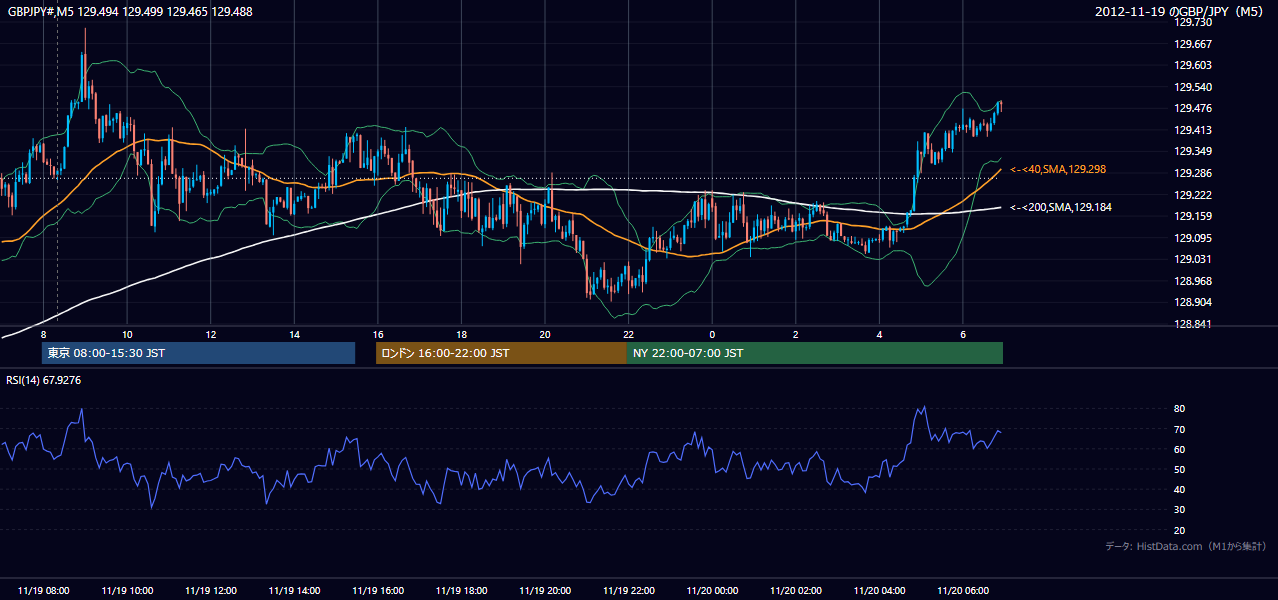The height and width of the screenshot is (600, 1278).
Task: Click the 11/19 20:00 time axis label
Action: [x=545, y=590]
